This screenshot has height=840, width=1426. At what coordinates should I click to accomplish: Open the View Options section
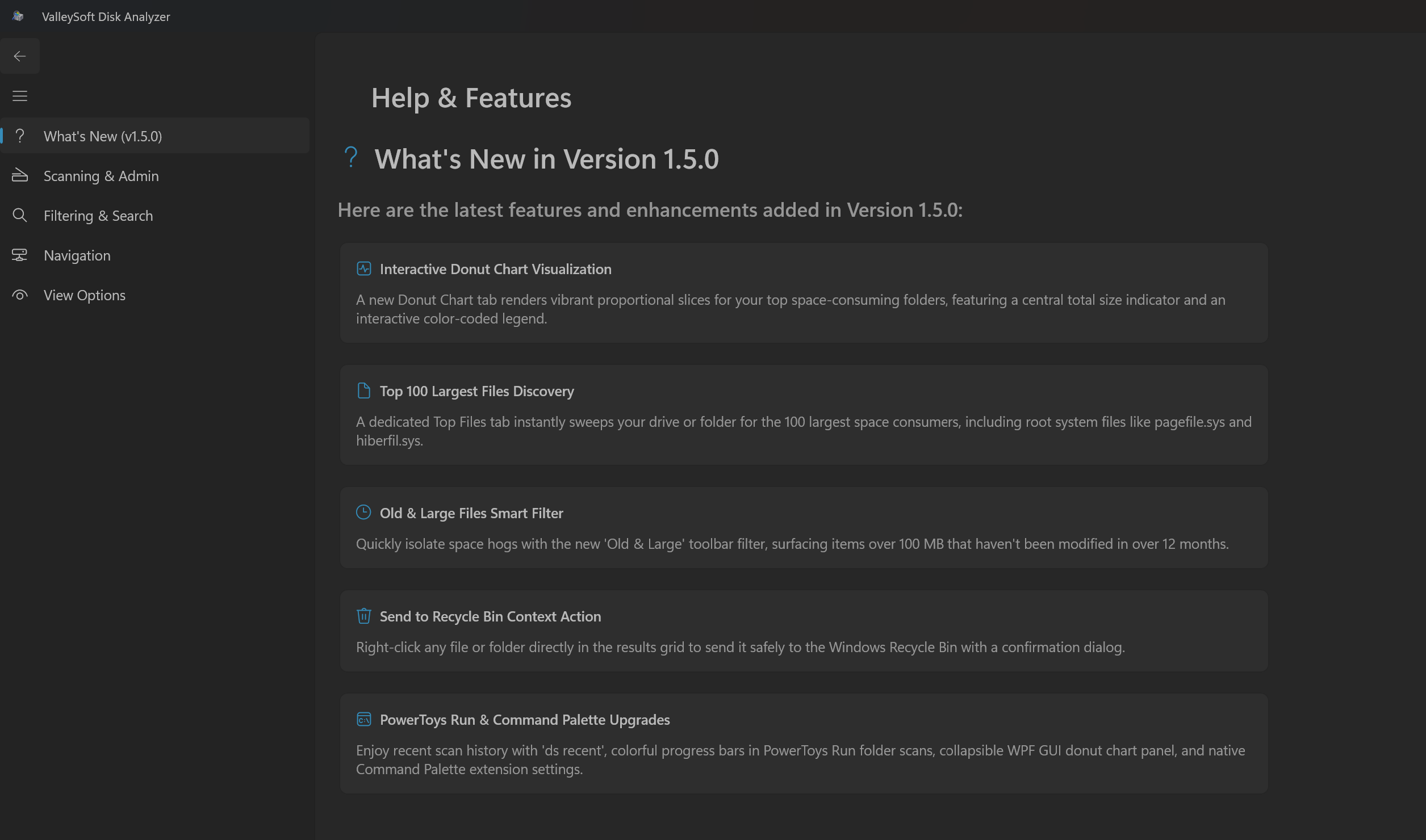coord(155,295)
